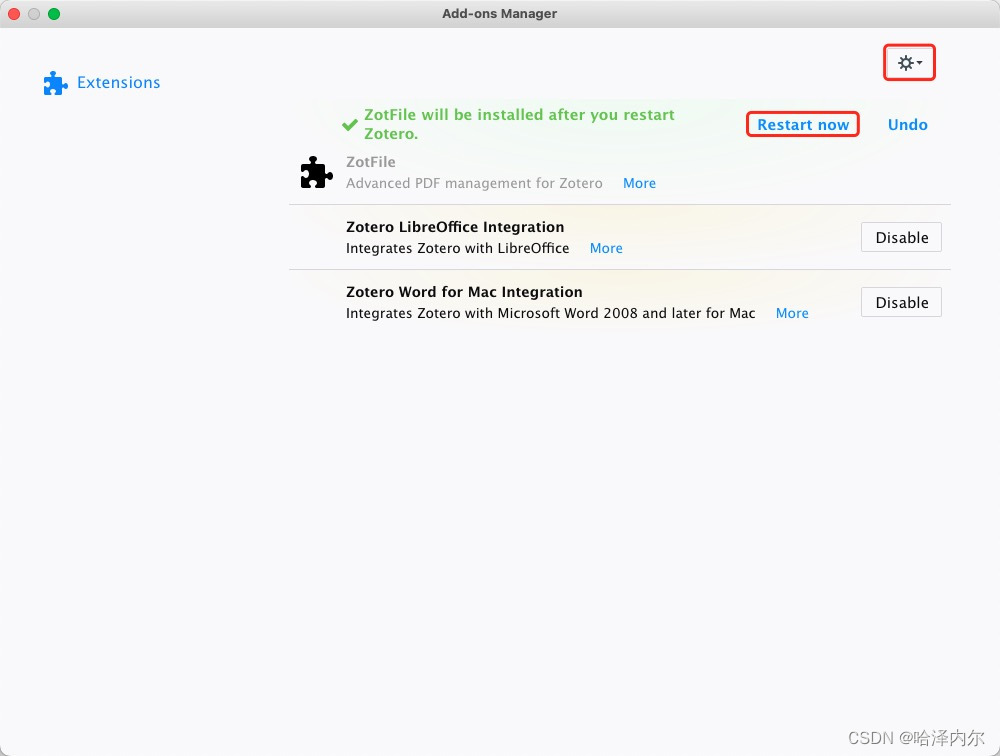1000x756 pixels.
Task: Disable Zotero Word for Mac Integration
Action: pos(901,302)
